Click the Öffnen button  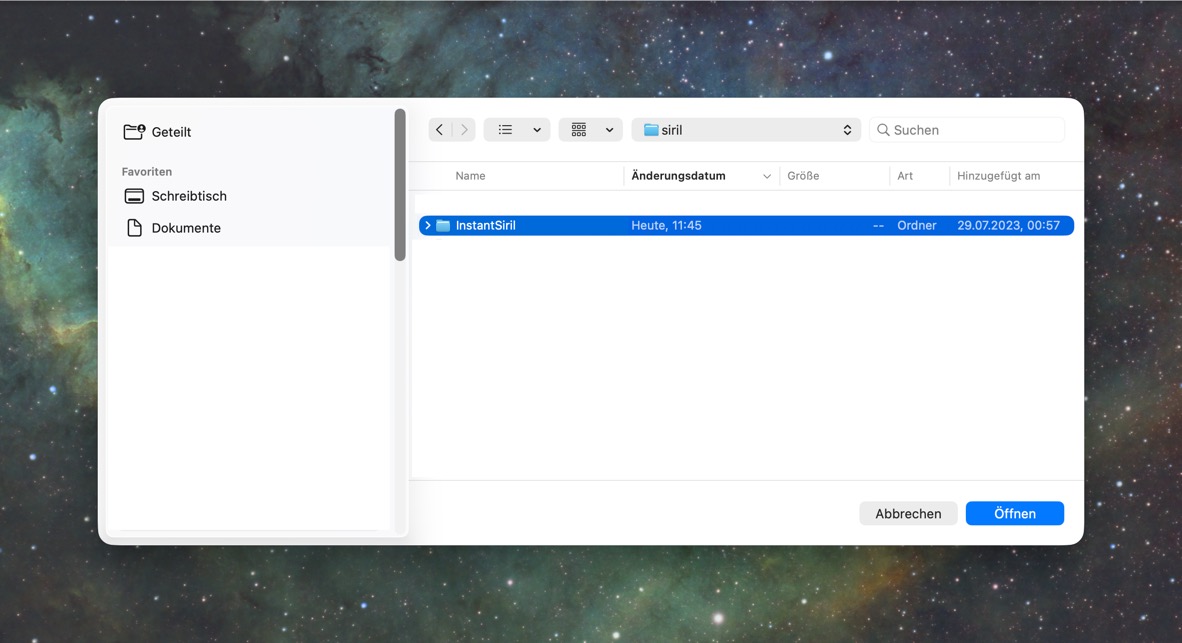tap(1015, 513)
